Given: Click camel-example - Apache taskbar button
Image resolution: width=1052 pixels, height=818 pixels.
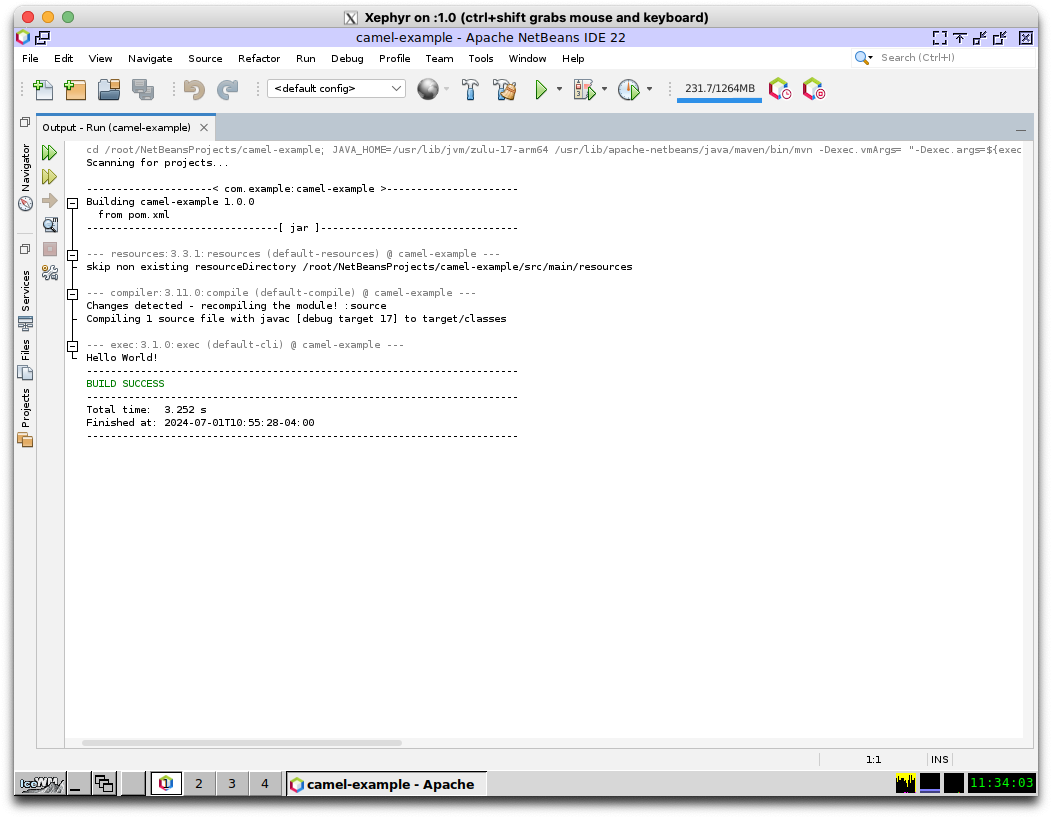Looking at the screenshot, I should tap(386, 784).
